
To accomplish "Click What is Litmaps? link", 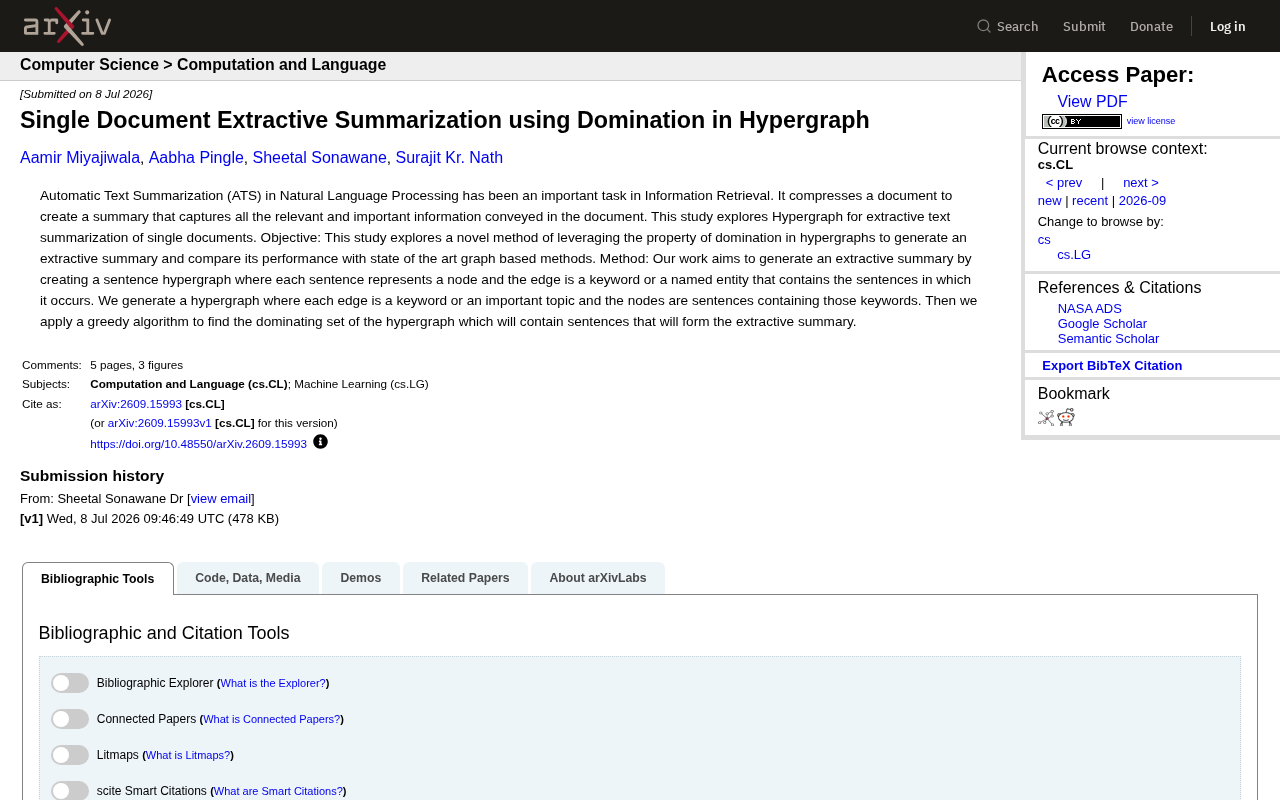I will (188, 756).
